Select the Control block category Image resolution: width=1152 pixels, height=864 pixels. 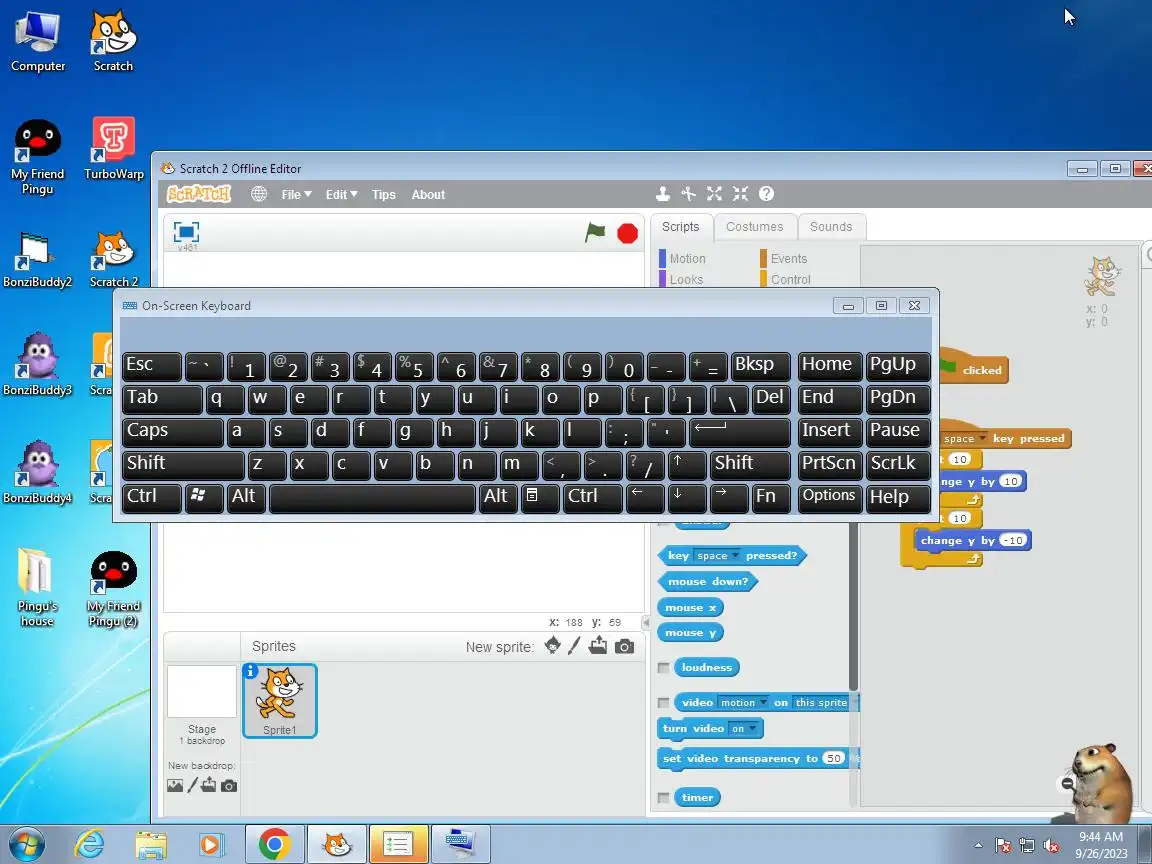791,280
